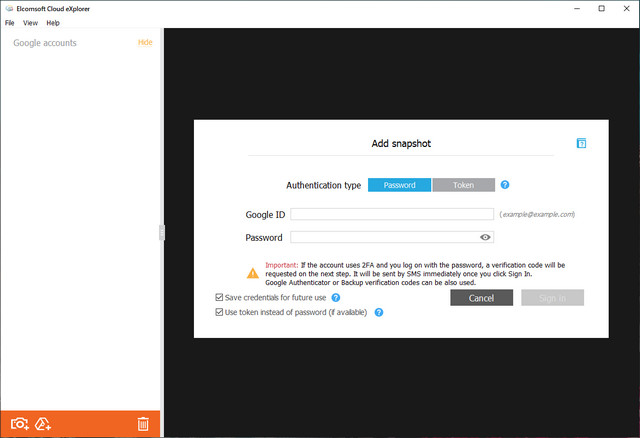This screenshot has height=438, width=640.
Task: Click the add snapshot camera icon
Action: [x=20, y=424]
